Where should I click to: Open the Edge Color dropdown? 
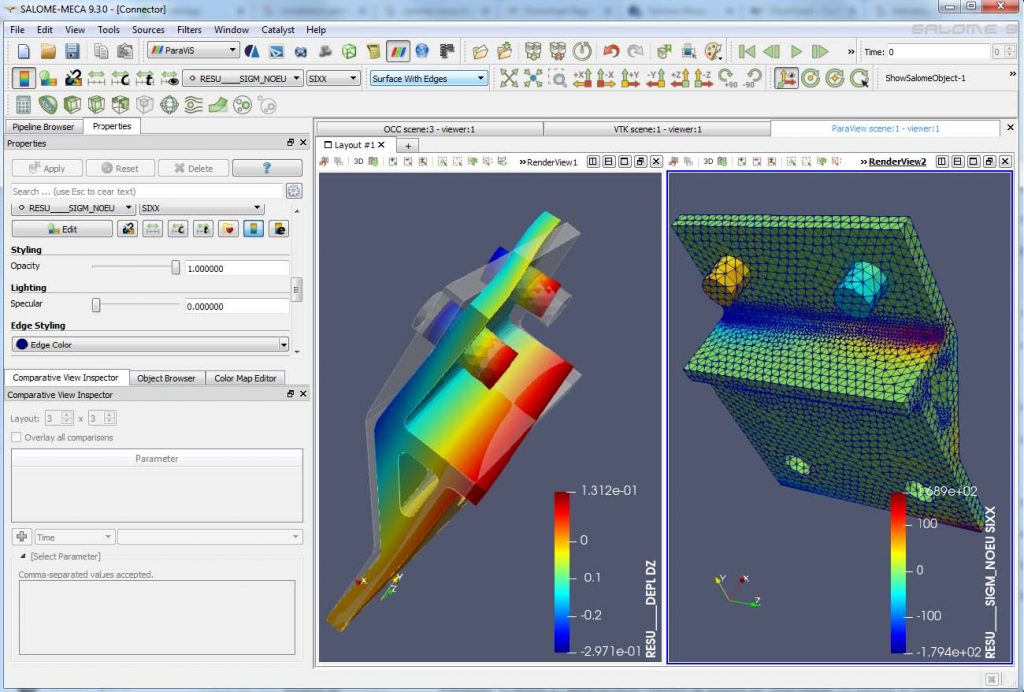[x=150, y=344]
